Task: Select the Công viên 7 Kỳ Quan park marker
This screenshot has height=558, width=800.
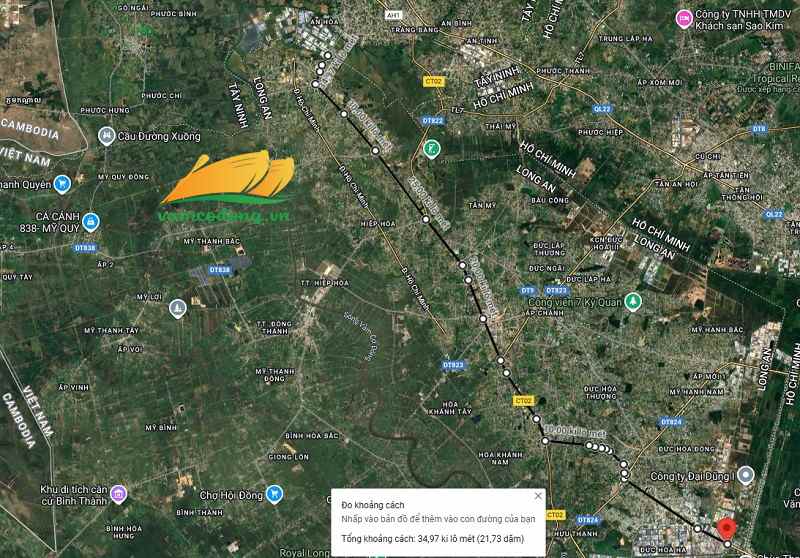Action: point(633,301)
